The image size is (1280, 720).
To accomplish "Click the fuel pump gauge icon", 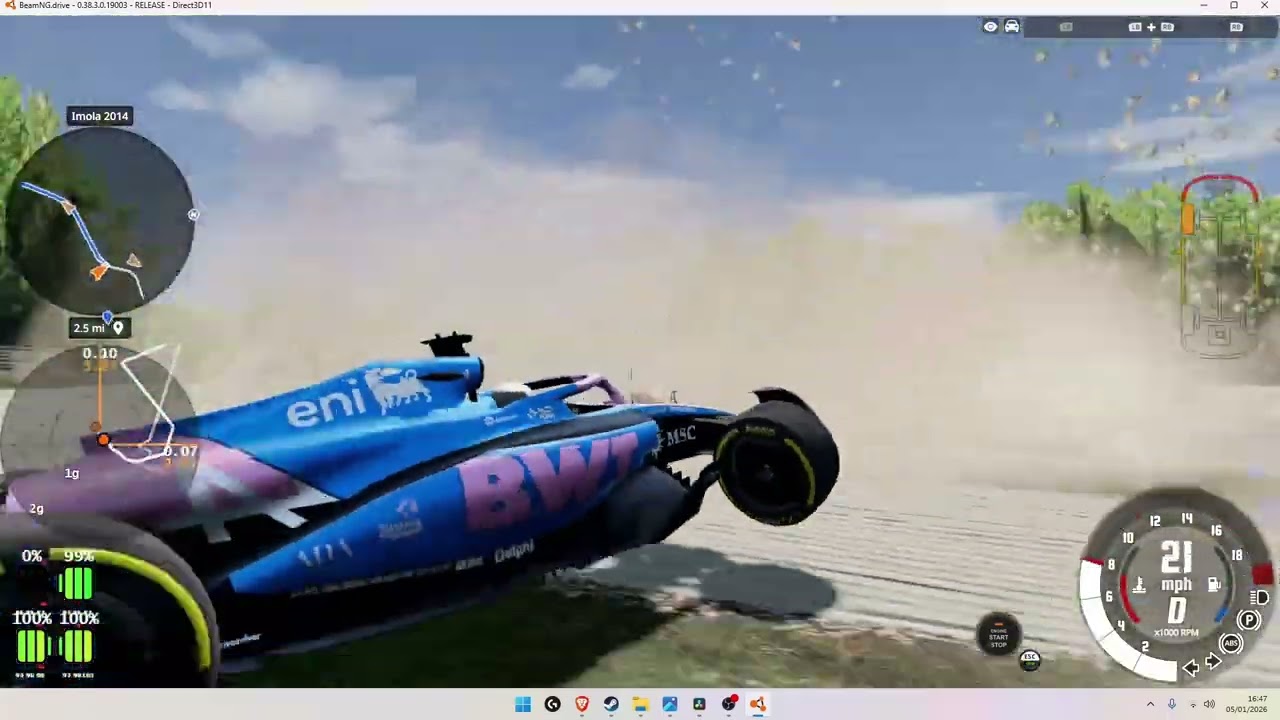I will tap(1214, 584).
